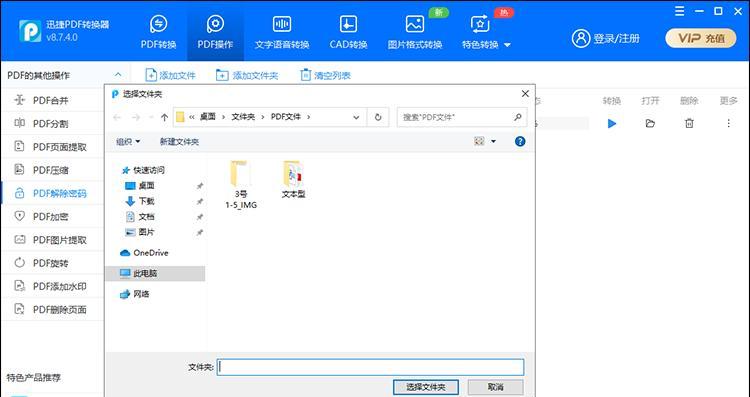
Task: Select PDF添加水印 in the sidebar
Action: tap(53, 286)
